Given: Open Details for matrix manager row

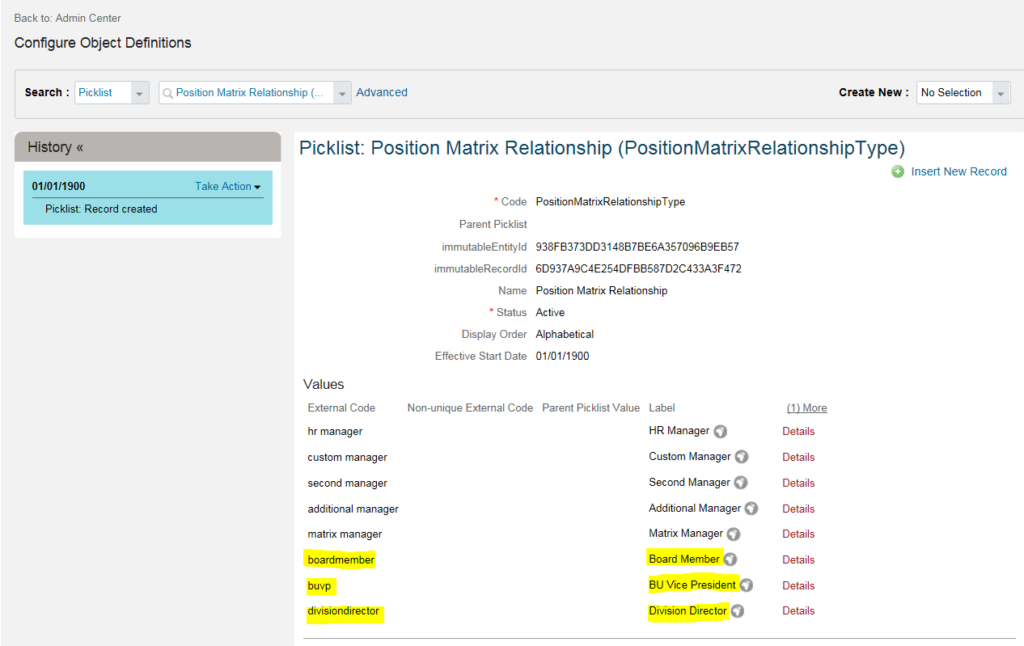Looking at the screenshot, I should point(798,534).
